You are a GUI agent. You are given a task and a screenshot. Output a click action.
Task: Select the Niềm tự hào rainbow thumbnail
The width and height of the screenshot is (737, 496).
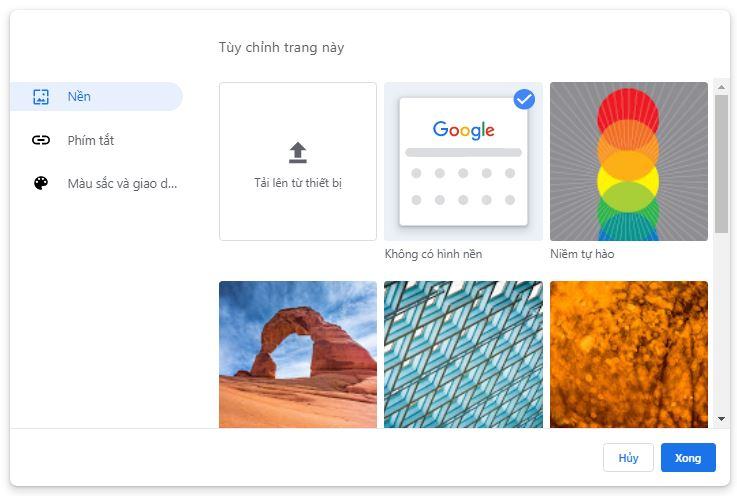628,162
